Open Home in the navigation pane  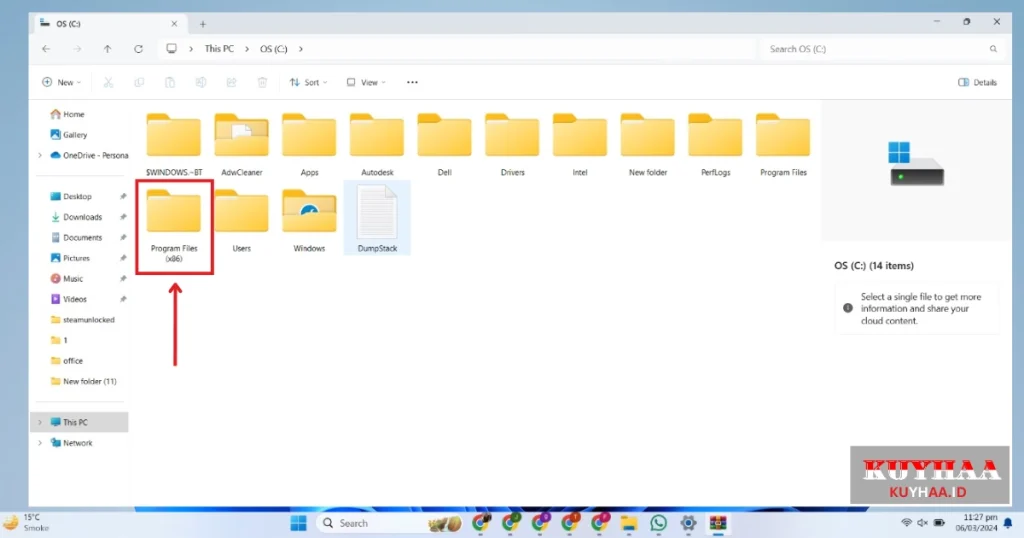click(x=67, y=114)
